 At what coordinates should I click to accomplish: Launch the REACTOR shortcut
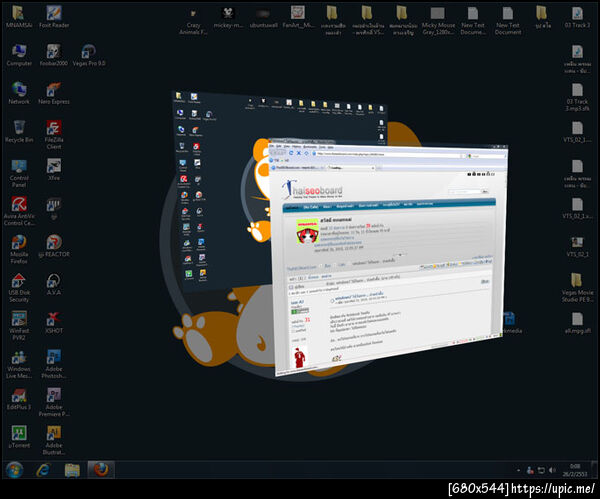(x=54, y=247)
